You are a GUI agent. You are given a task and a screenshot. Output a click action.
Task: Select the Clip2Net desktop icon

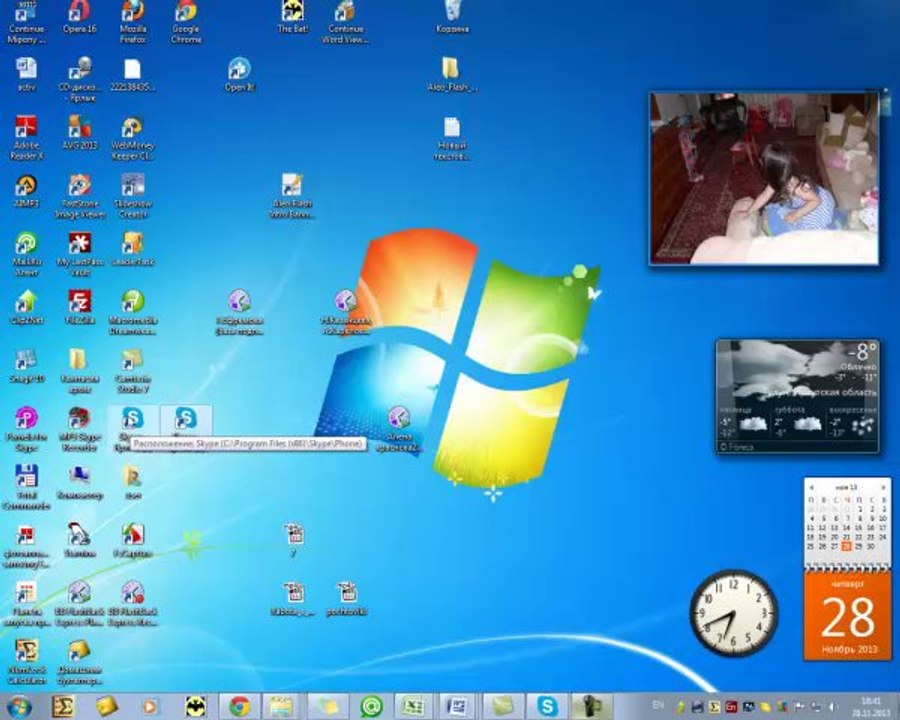point(26,307)
